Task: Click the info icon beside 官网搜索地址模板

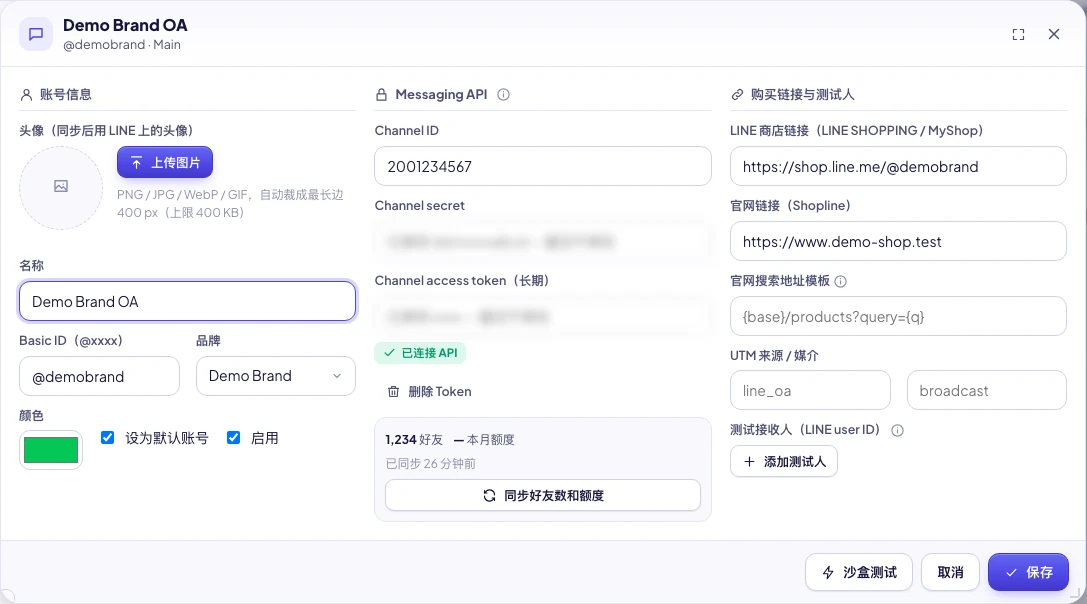Action: (840, 281)
